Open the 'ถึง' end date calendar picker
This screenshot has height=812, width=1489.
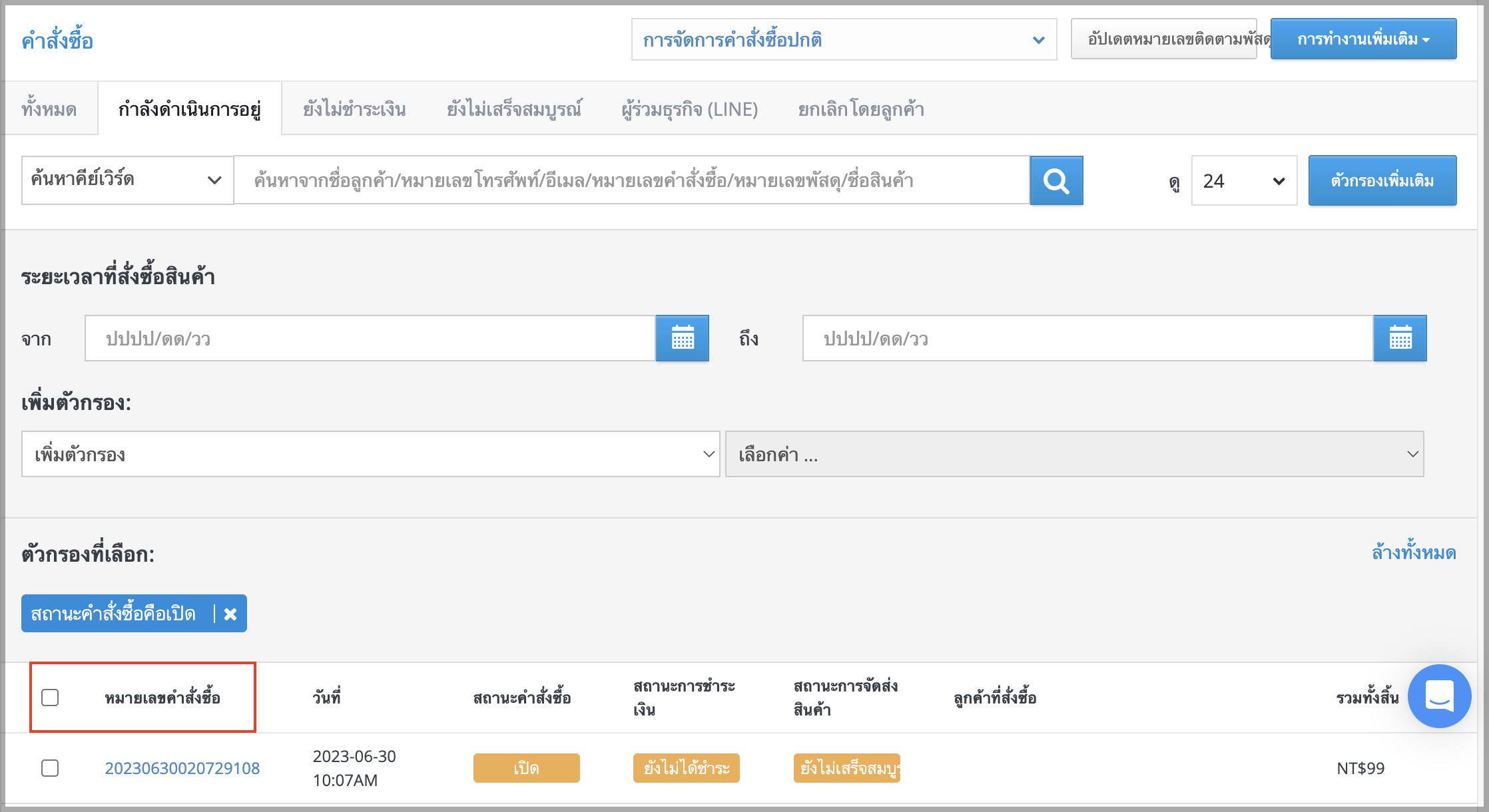coord(1400,338)
